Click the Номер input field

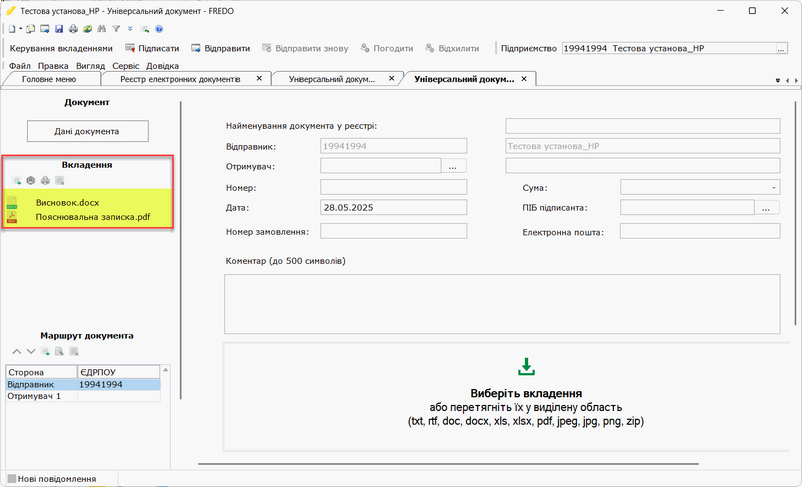[x=393, y=187]
